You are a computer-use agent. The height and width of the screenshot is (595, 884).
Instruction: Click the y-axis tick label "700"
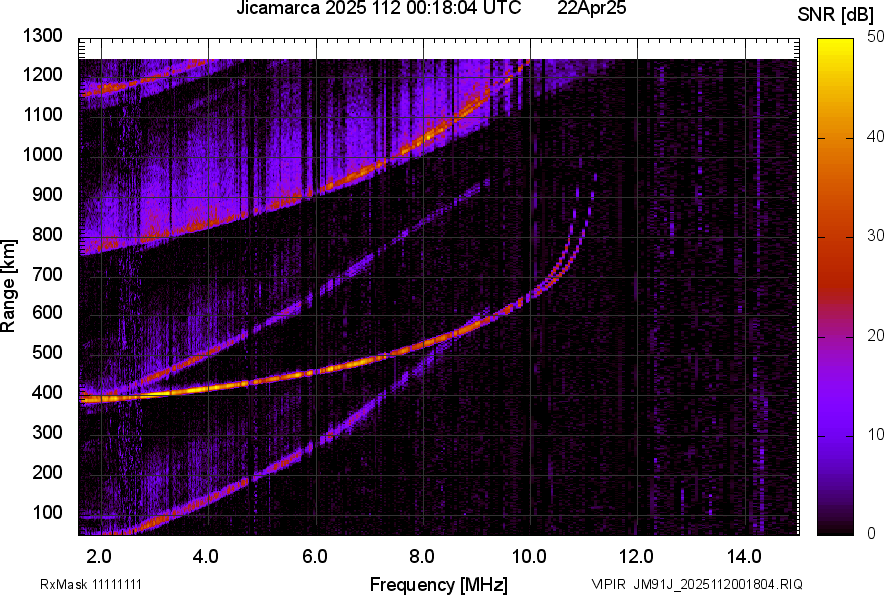click(x=47, y=274)
